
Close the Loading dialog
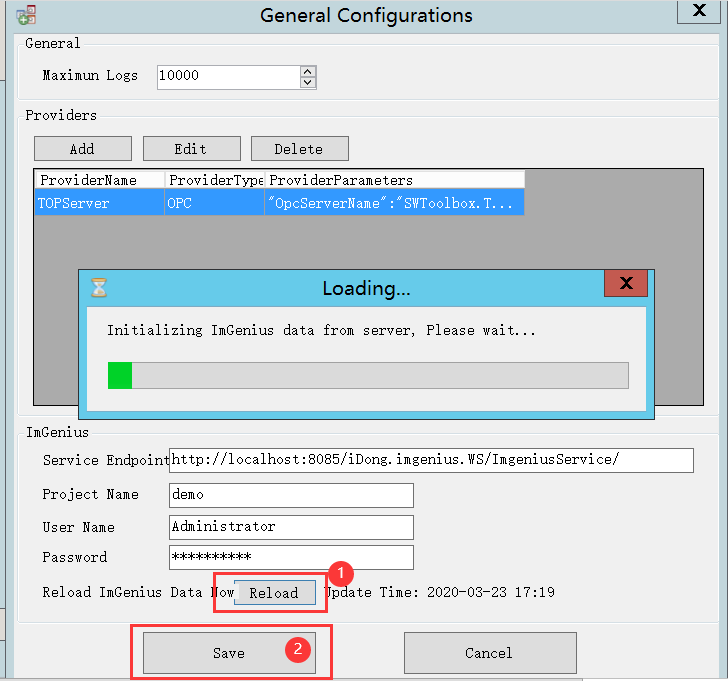coord(626,284)
